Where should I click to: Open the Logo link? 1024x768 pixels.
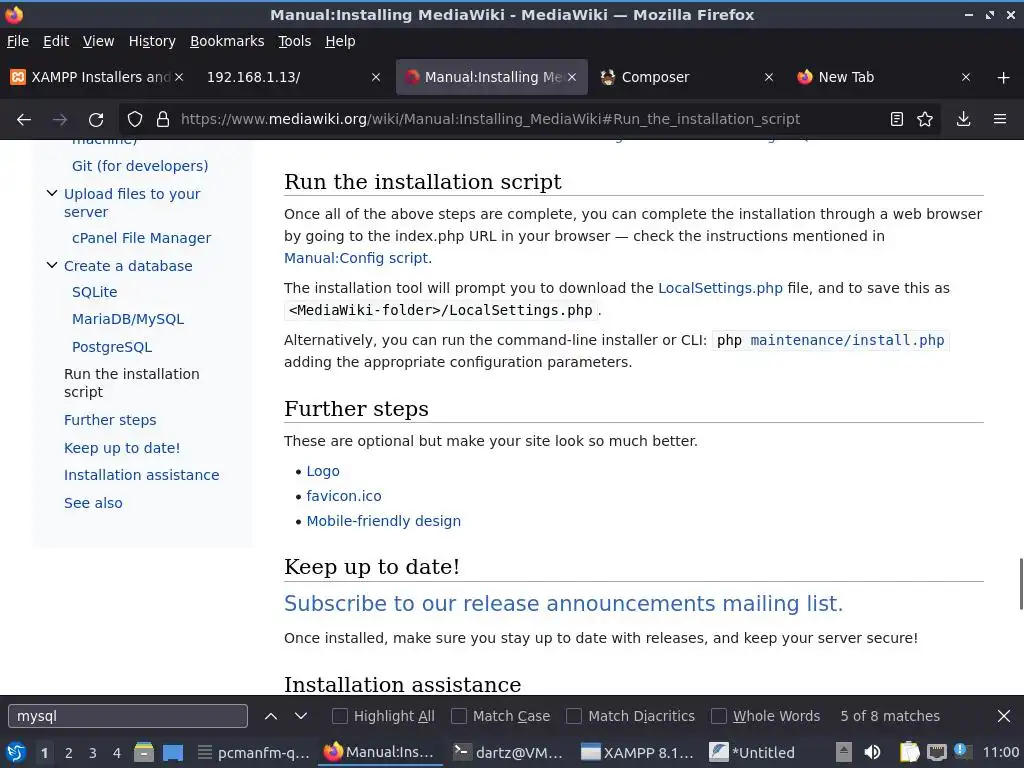323,472
